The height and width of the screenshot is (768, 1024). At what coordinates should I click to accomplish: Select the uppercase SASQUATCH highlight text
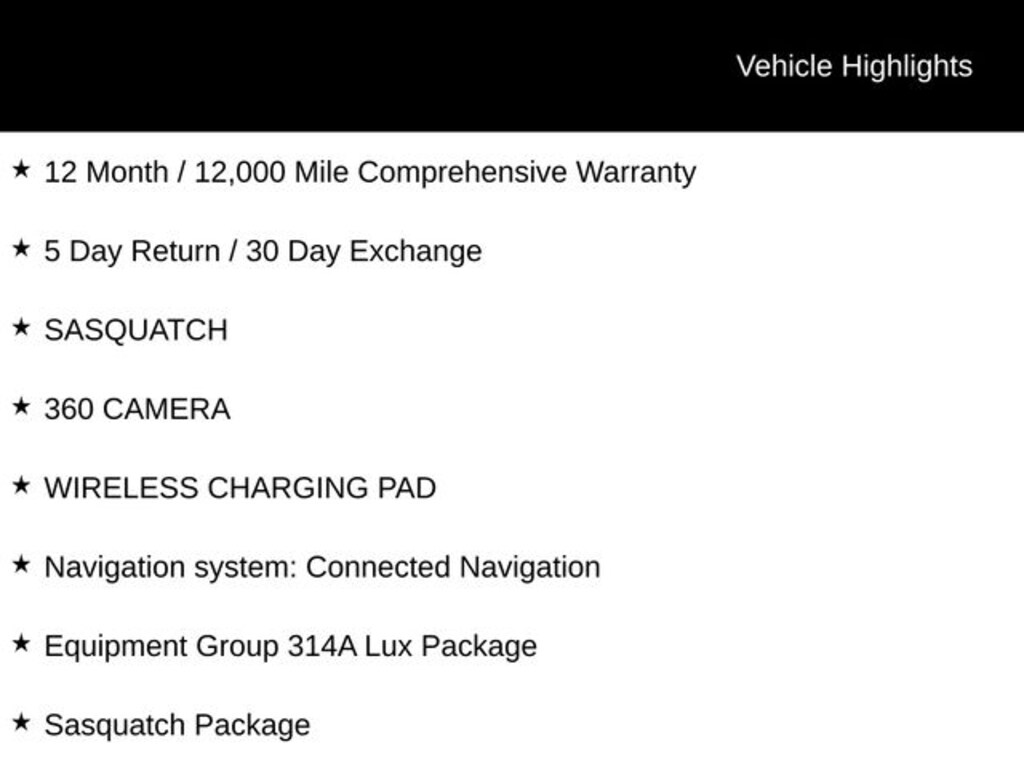[136, 330]
